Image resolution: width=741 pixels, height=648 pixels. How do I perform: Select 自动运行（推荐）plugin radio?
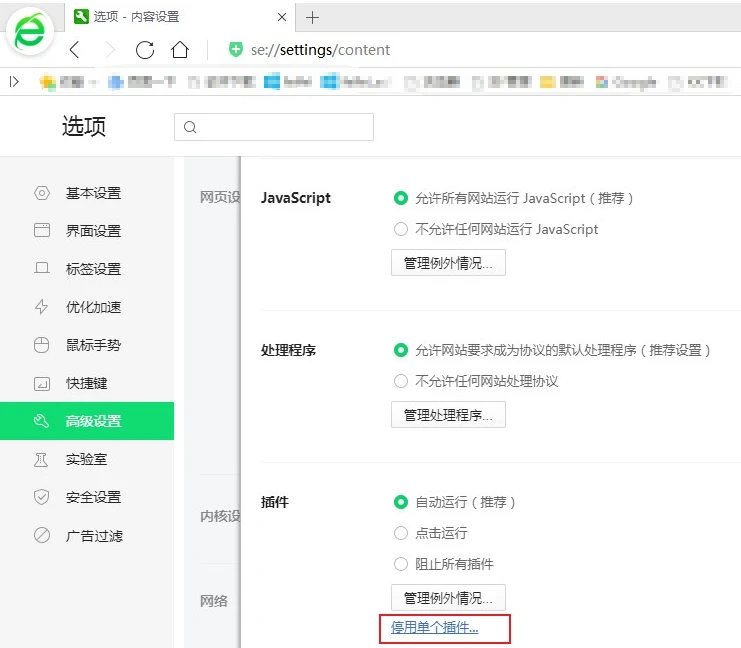point(401,502)
